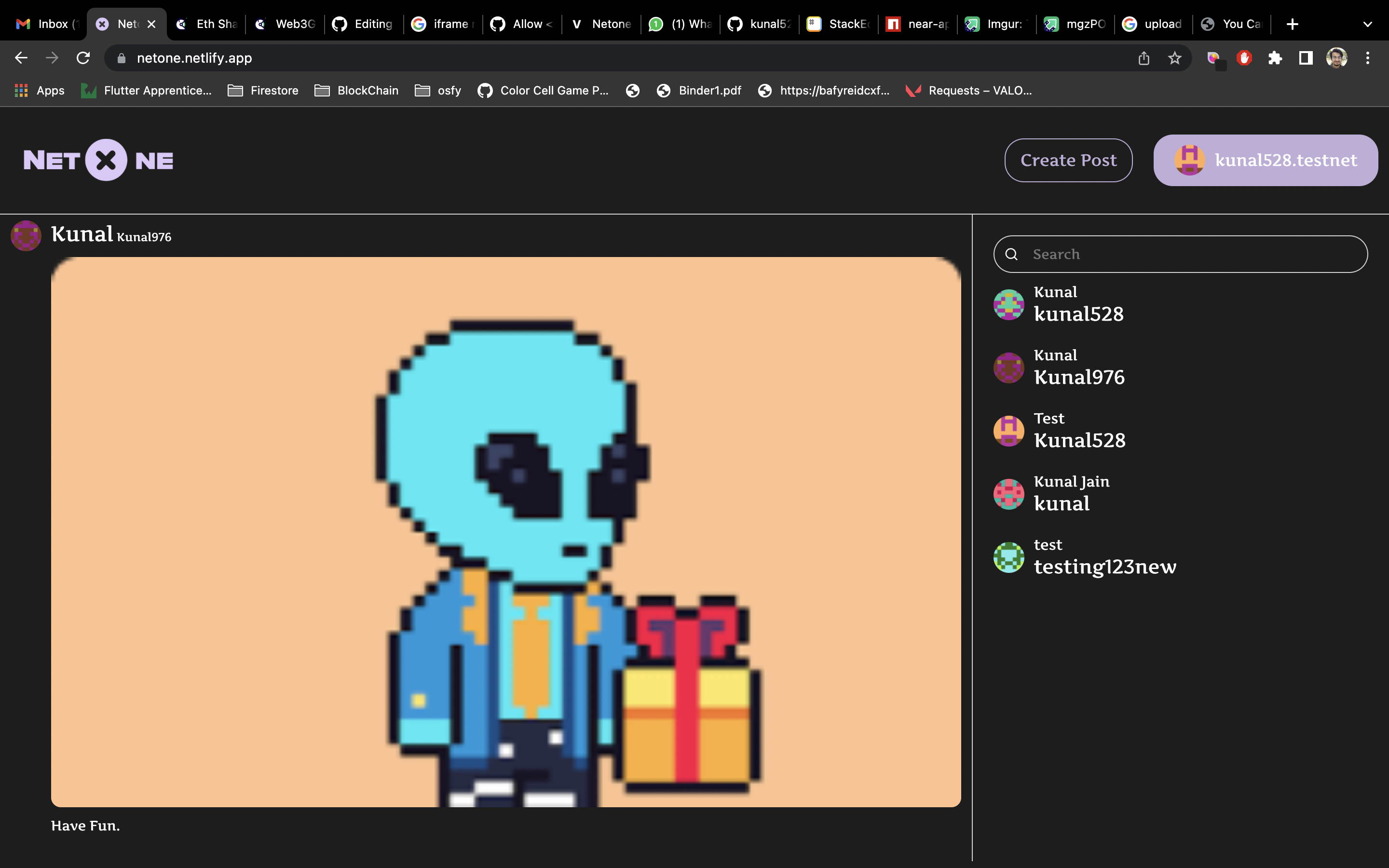The image size is (1389, 868).
Task: Switch to the Eth Sha tab
Action: pyautogui.click(x=206, y=24)
